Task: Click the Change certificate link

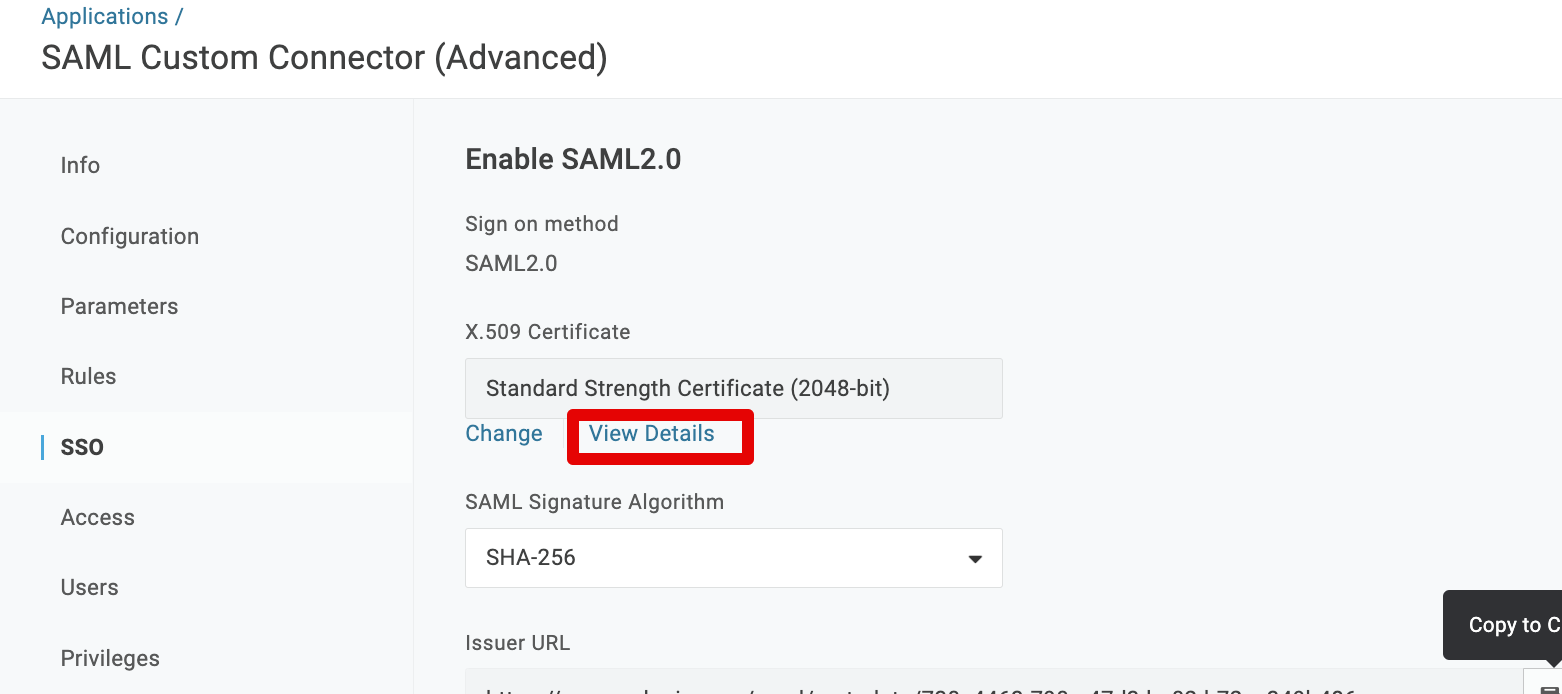Action: click(504, 434)
